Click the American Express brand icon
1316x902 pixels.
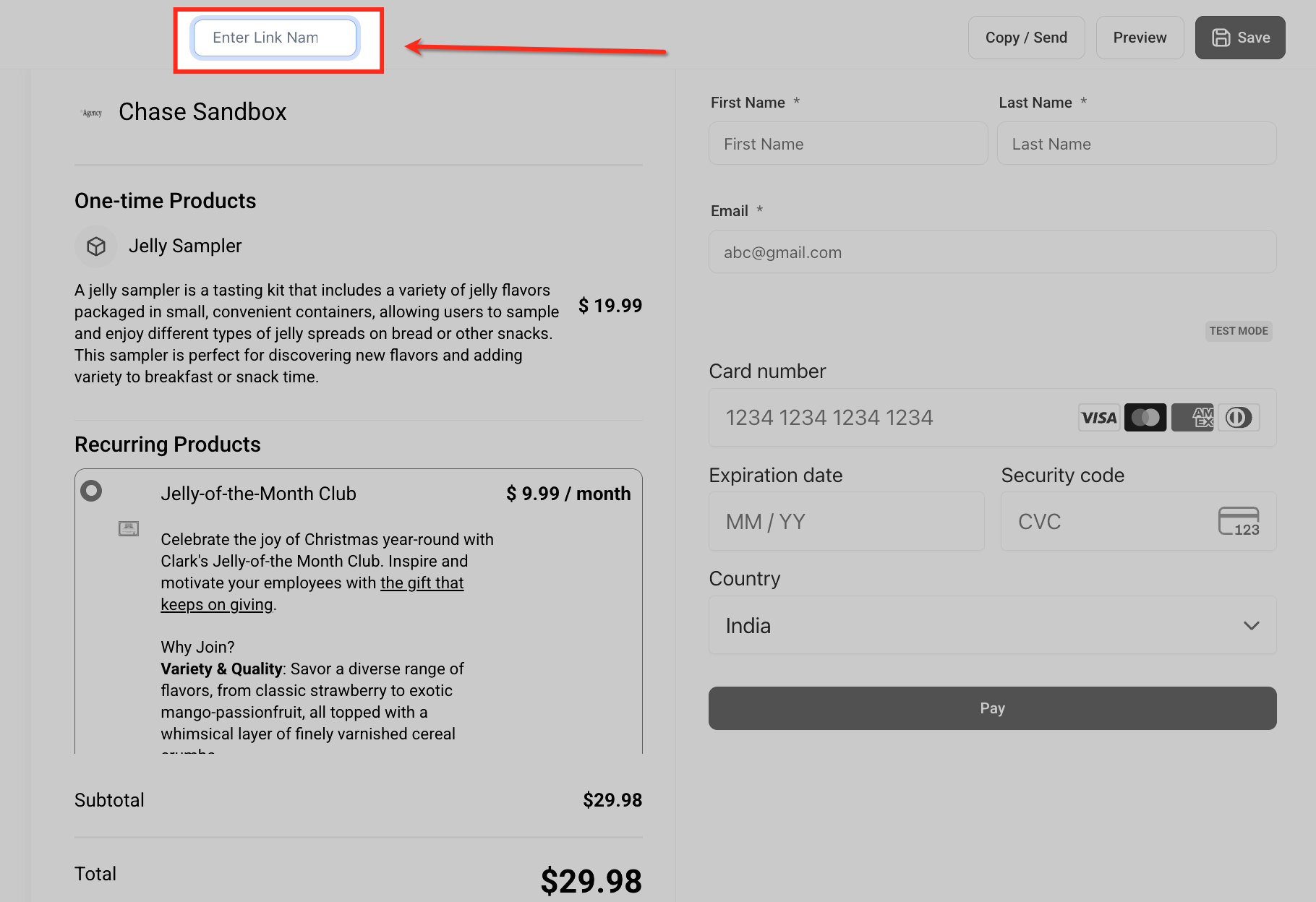[x=1193, y=418]
